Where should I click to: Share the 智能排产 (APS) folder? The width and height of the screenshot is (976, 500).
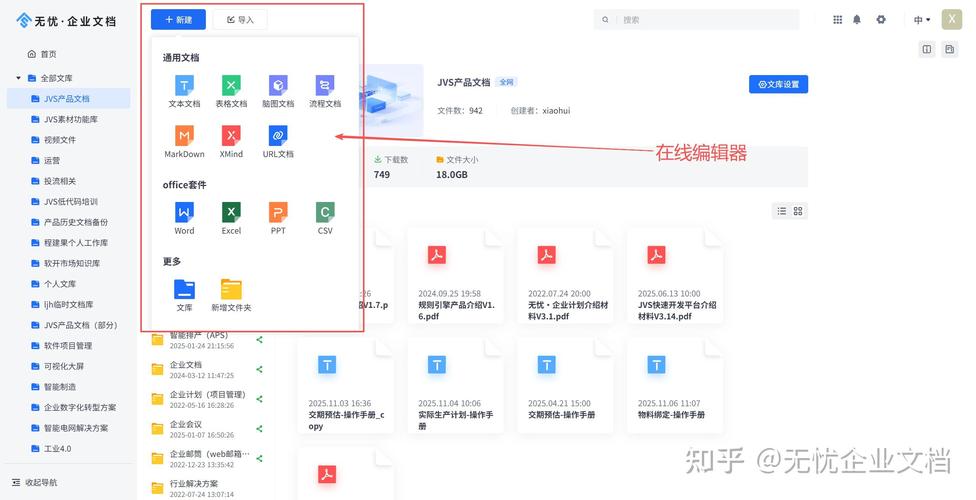260,340
